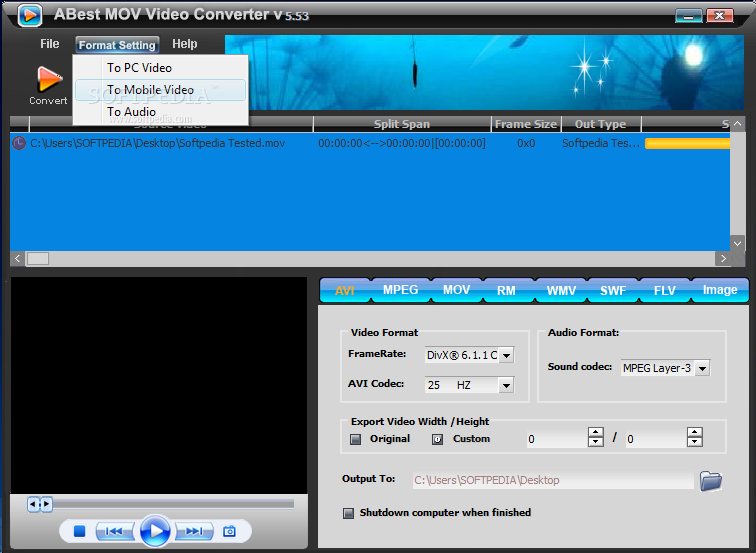Click the Frame Size column header
The height and width of the screenshot is (553, 756).
click(x=526, y=124)
